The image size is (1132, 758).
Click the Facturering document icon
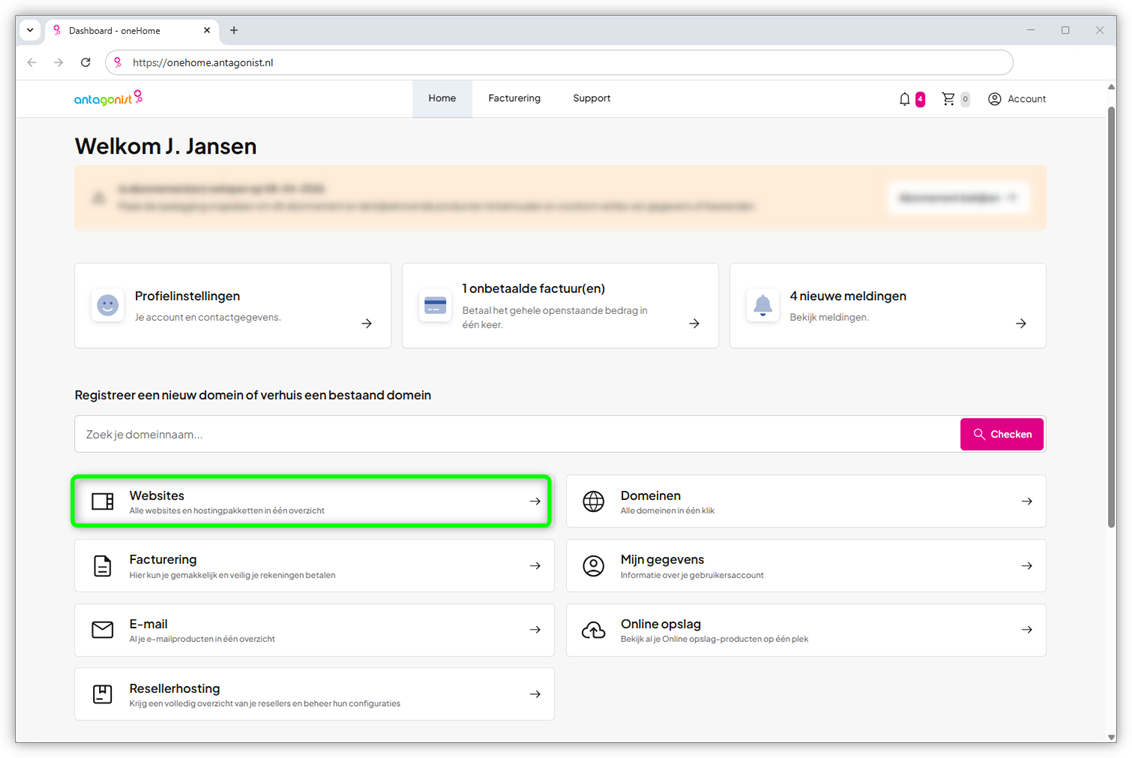coord(103,566)
